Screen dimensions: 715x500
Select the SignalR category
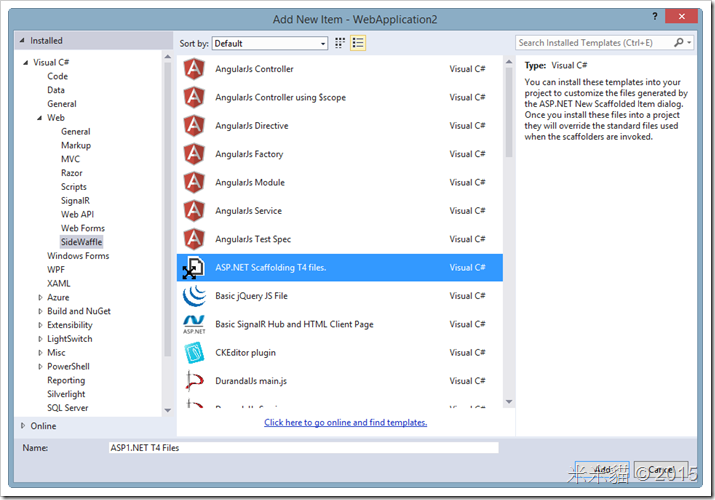[76, 201]
